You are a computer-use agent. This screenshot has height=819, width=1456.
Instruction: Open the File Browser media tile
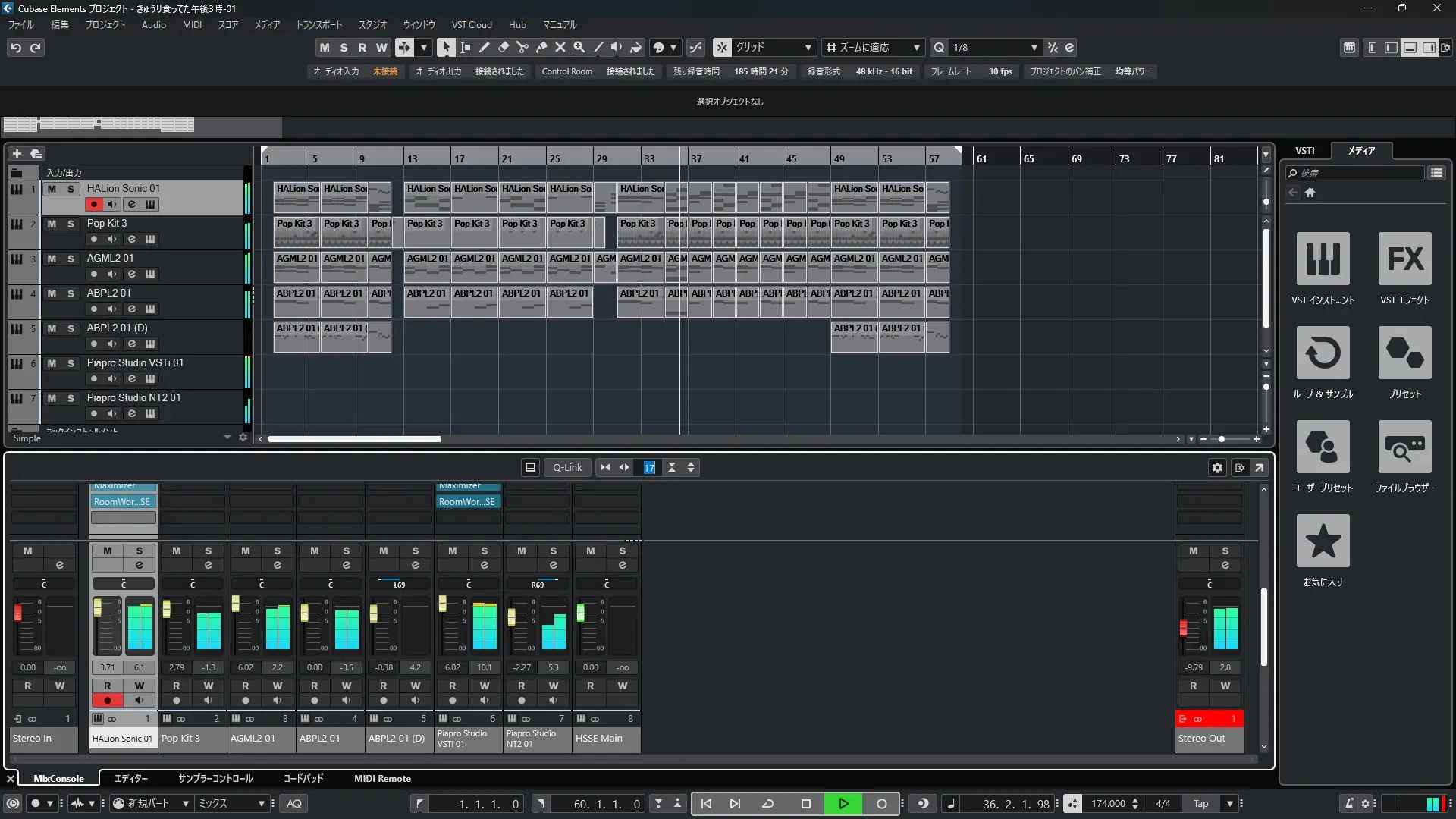tap(1404, 447)
